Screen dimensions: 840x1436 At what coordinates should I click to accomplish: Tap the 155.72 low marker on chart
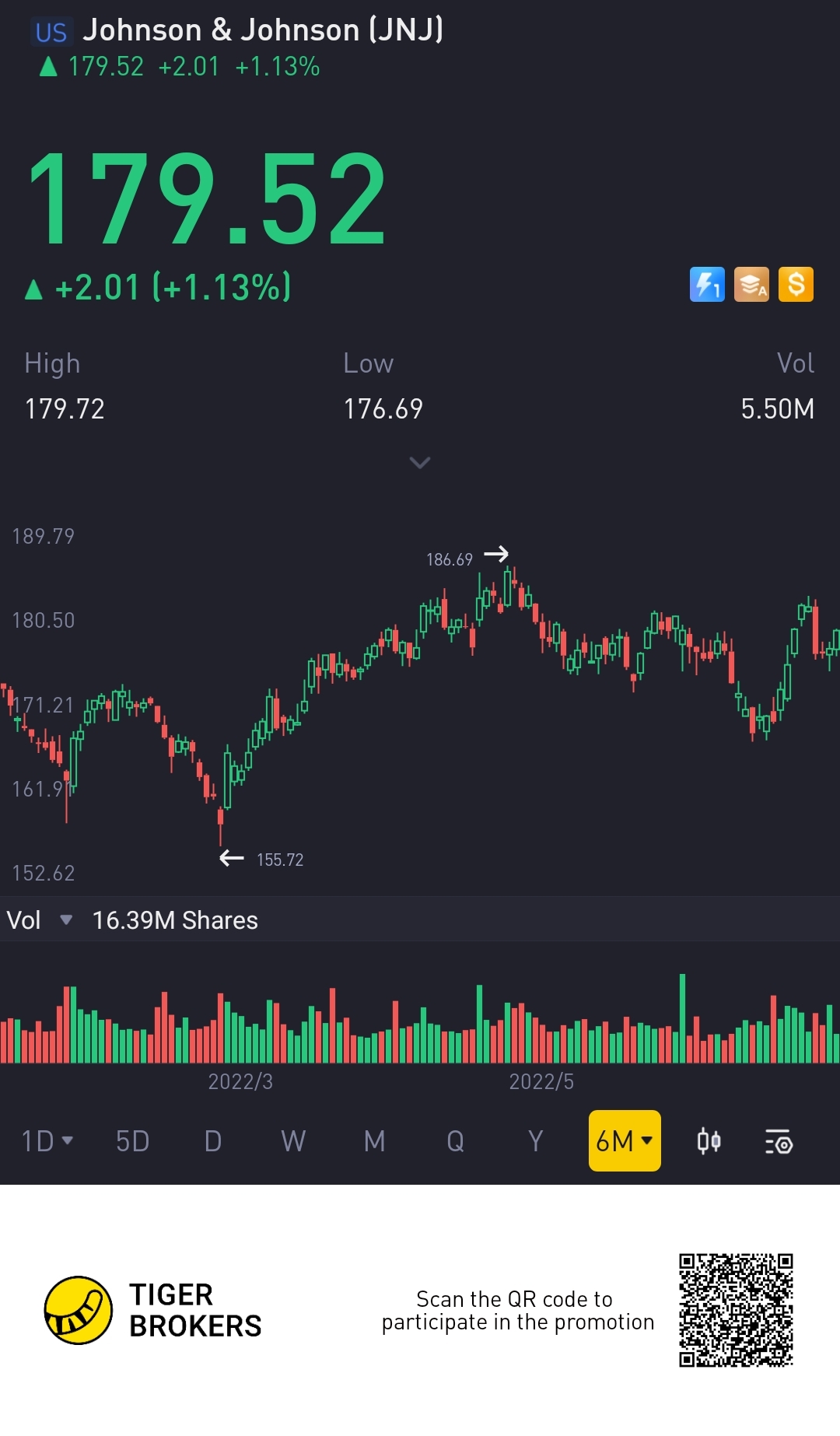click(x=280, y=860)
